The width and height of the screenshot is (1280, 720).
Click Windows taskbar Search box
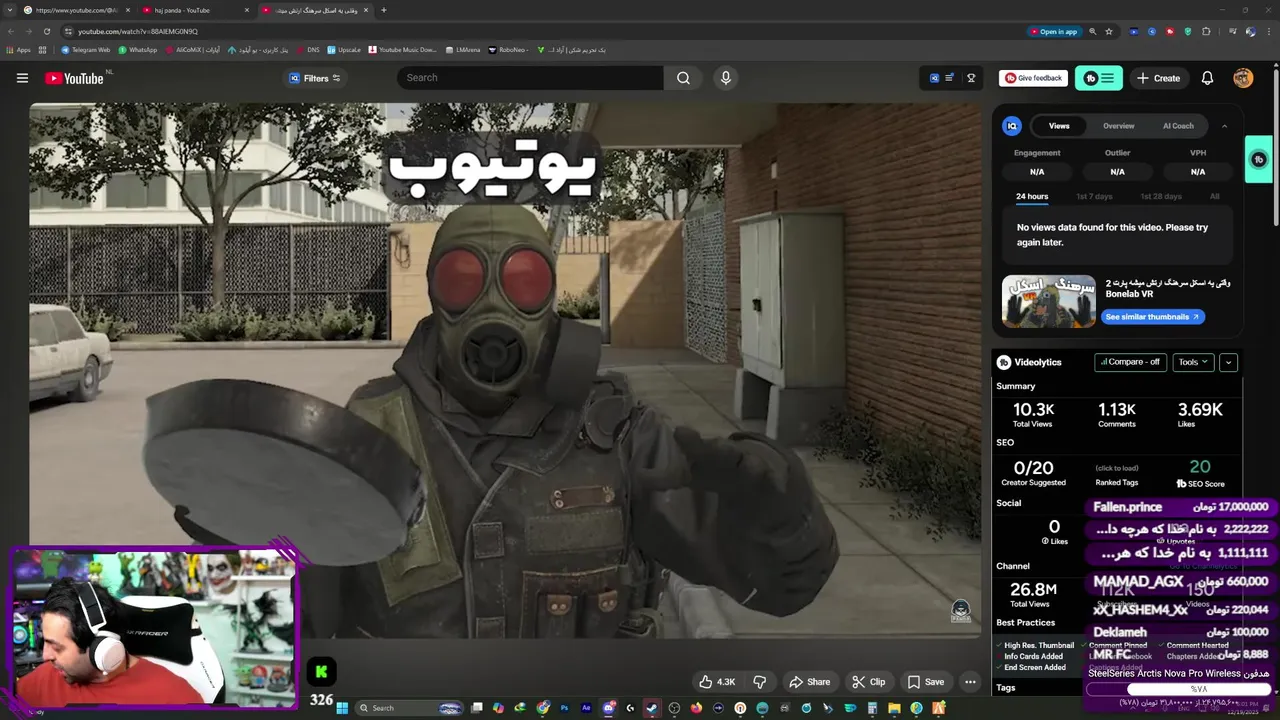[x=410, y=708]
